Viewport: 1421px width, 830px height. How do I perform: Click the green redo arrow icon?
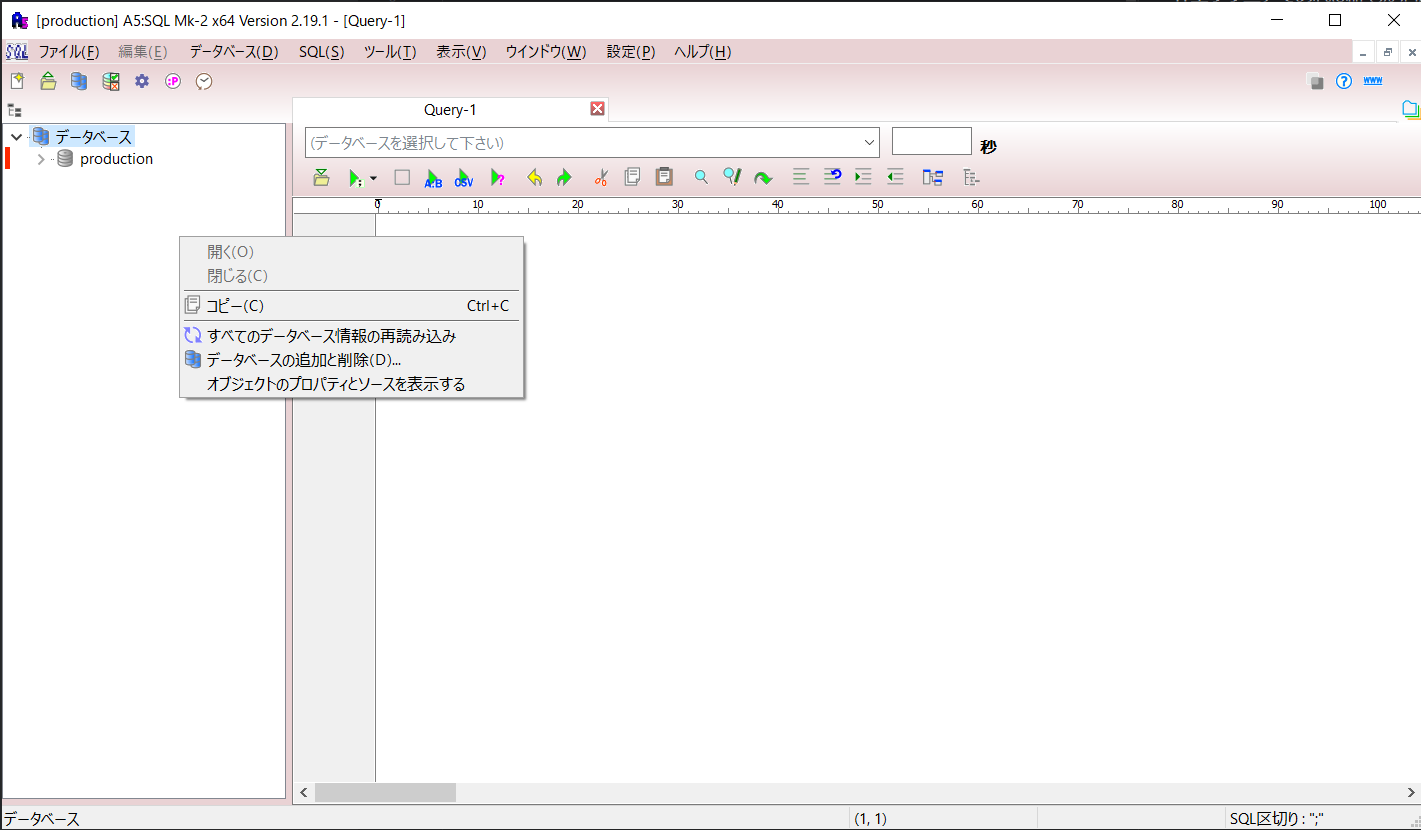coord(564,178)
